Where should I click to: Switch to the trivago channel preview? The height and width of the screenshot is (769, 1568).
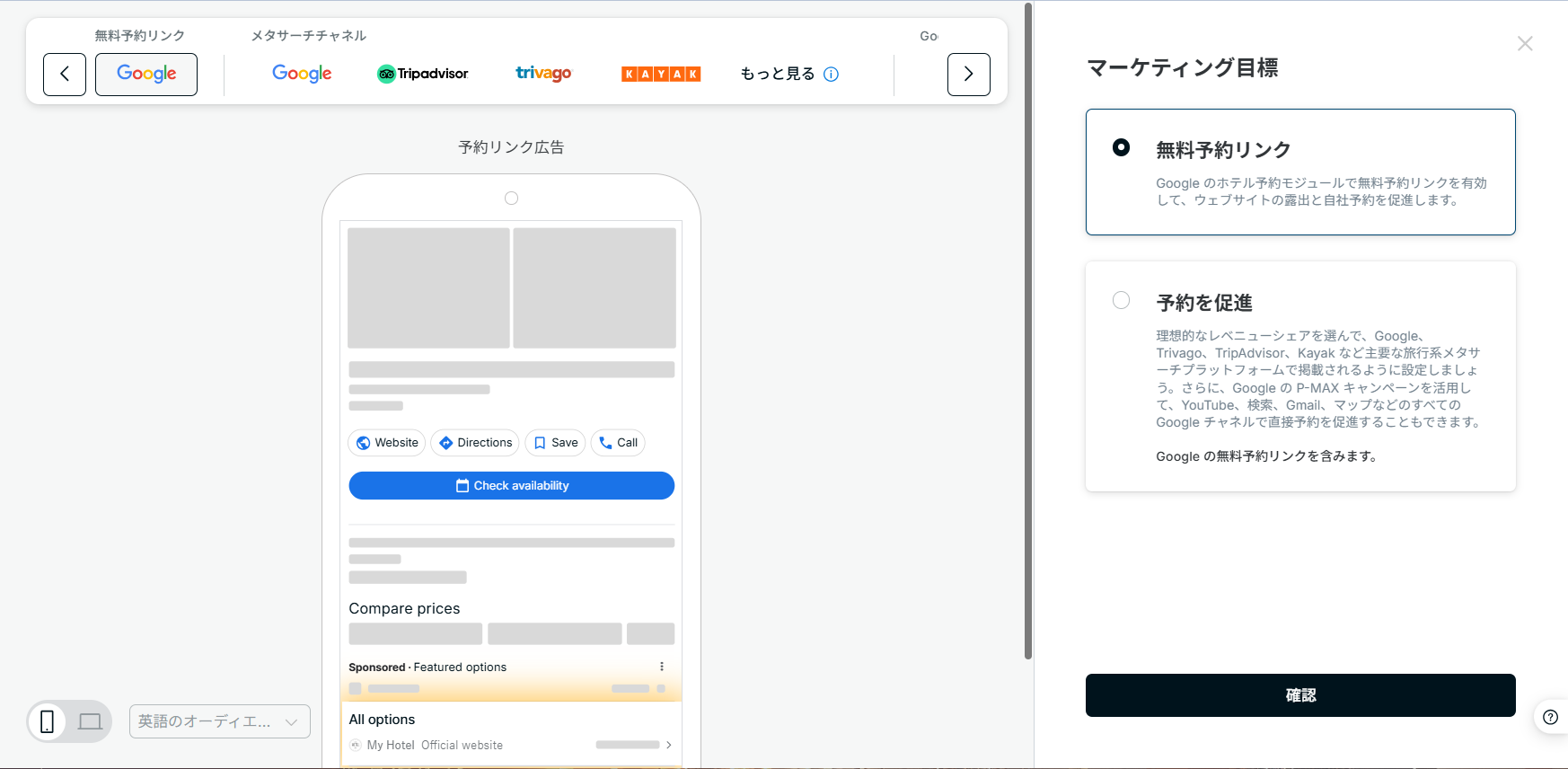click(543, 74)
